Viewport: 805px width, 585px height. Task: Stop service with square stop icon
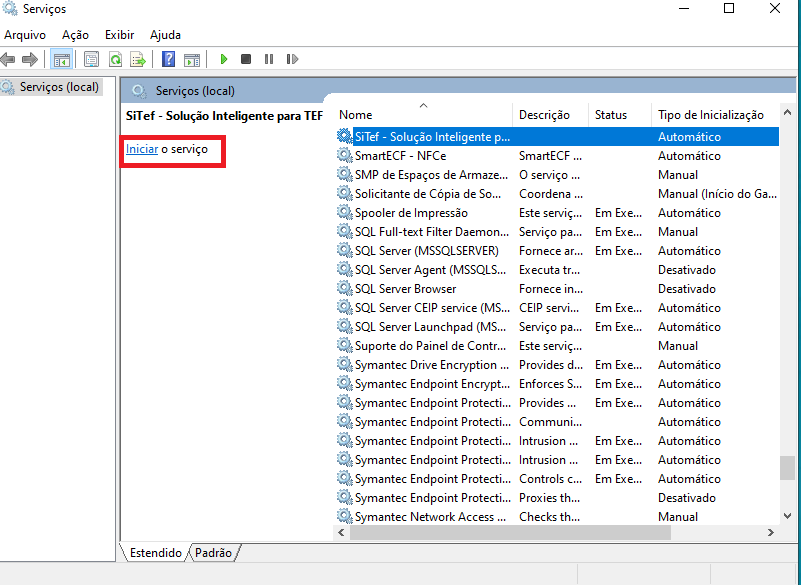click(246, 60)
